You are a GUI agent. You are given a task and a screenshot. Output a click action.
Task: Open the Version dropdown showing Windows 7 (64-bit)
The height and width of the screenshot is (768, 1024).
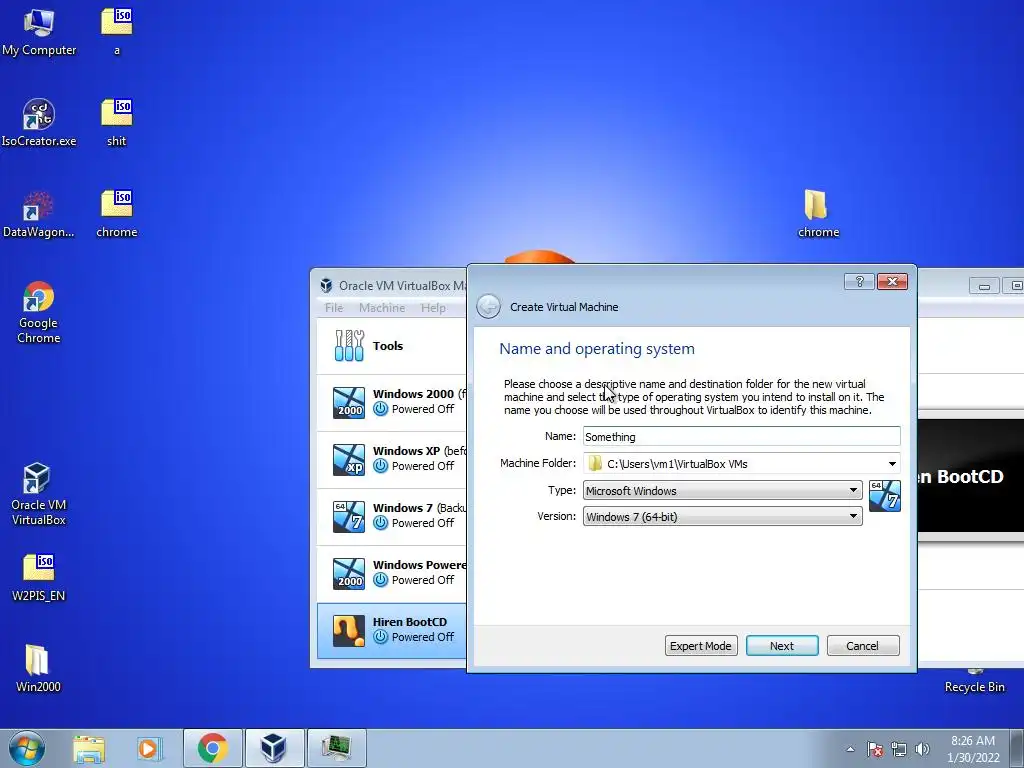(722, 517)
